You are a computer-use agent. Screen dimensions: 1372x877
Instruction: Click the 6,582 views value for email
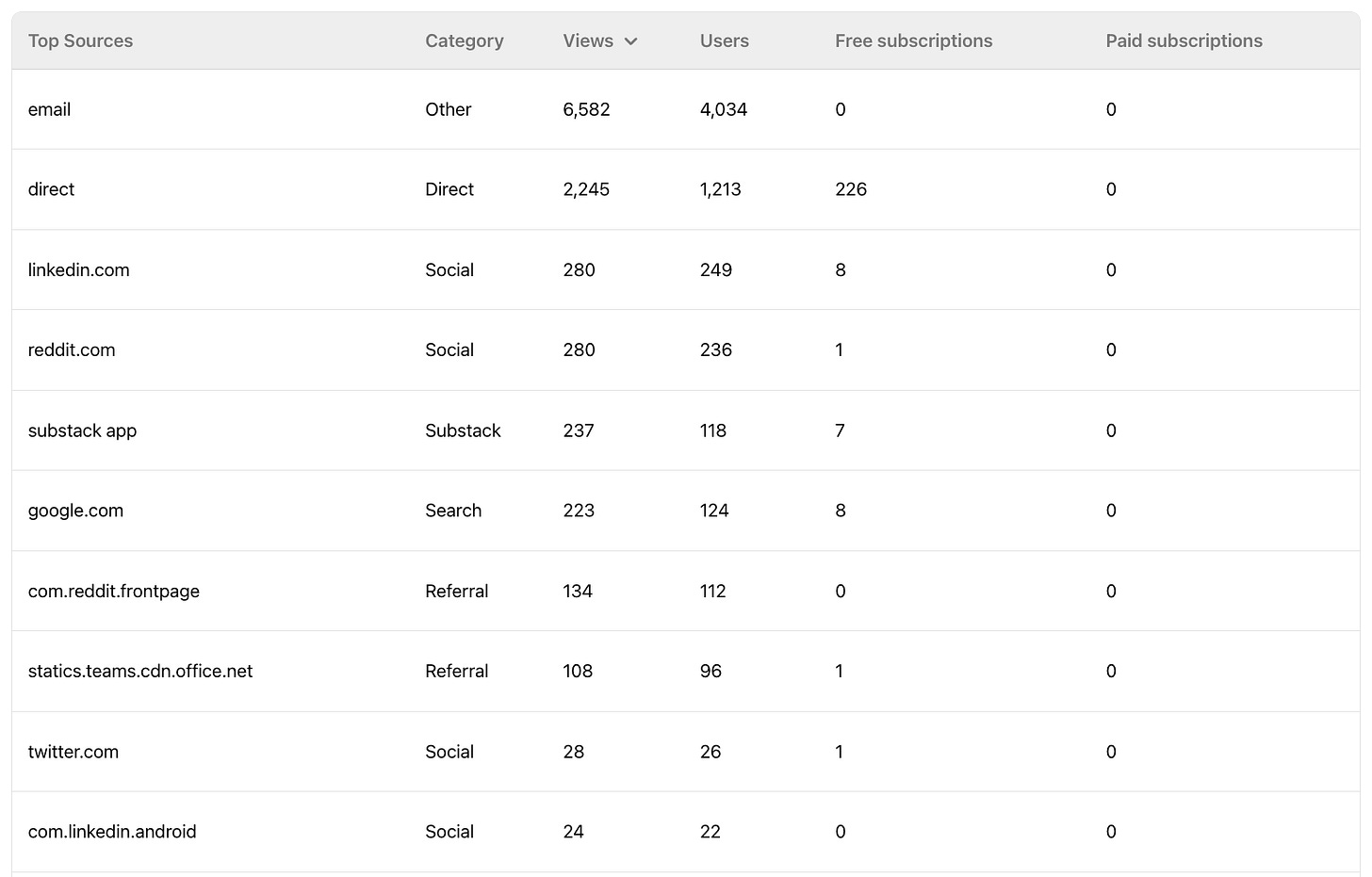(586, 109)
